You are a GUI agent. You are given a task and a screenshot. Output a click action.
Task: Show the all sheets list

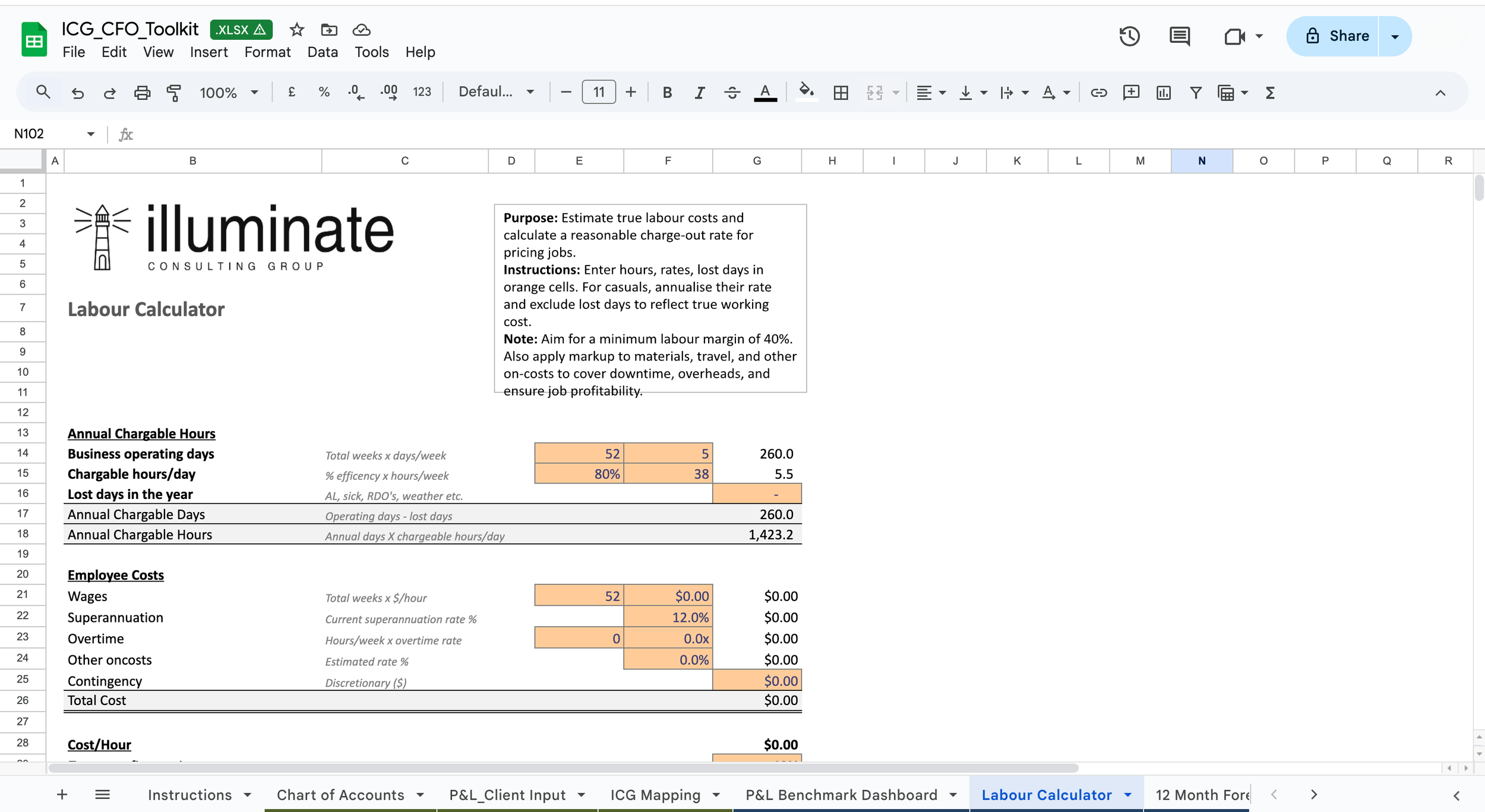click(x=102, y=794)
